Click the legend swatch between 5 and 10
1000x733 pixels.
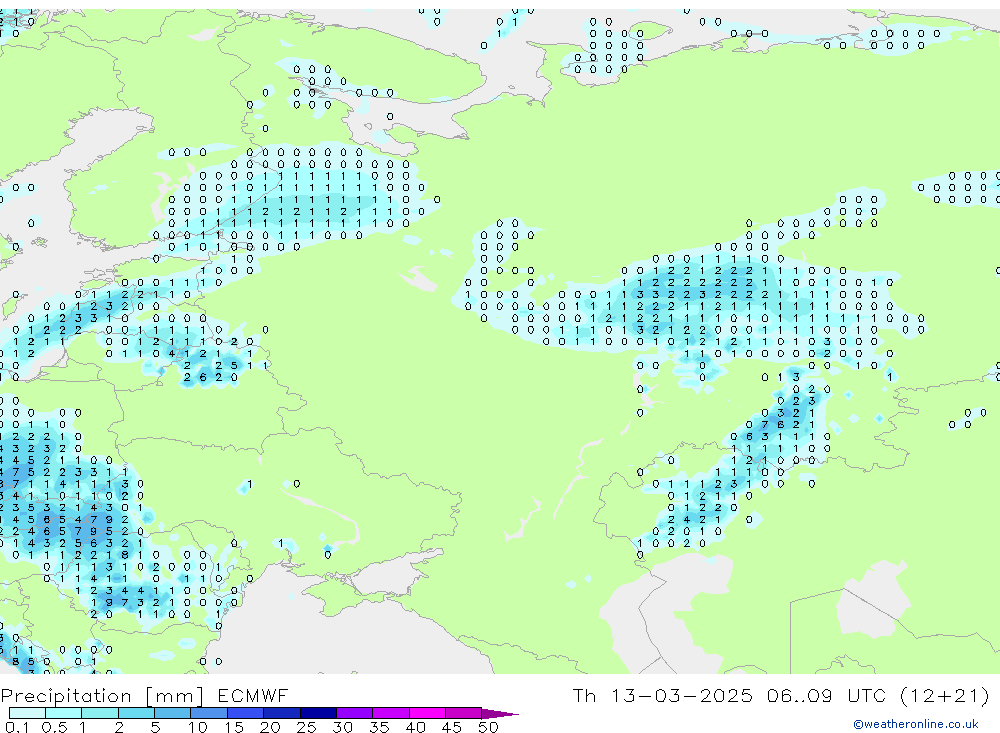point(173,713)
